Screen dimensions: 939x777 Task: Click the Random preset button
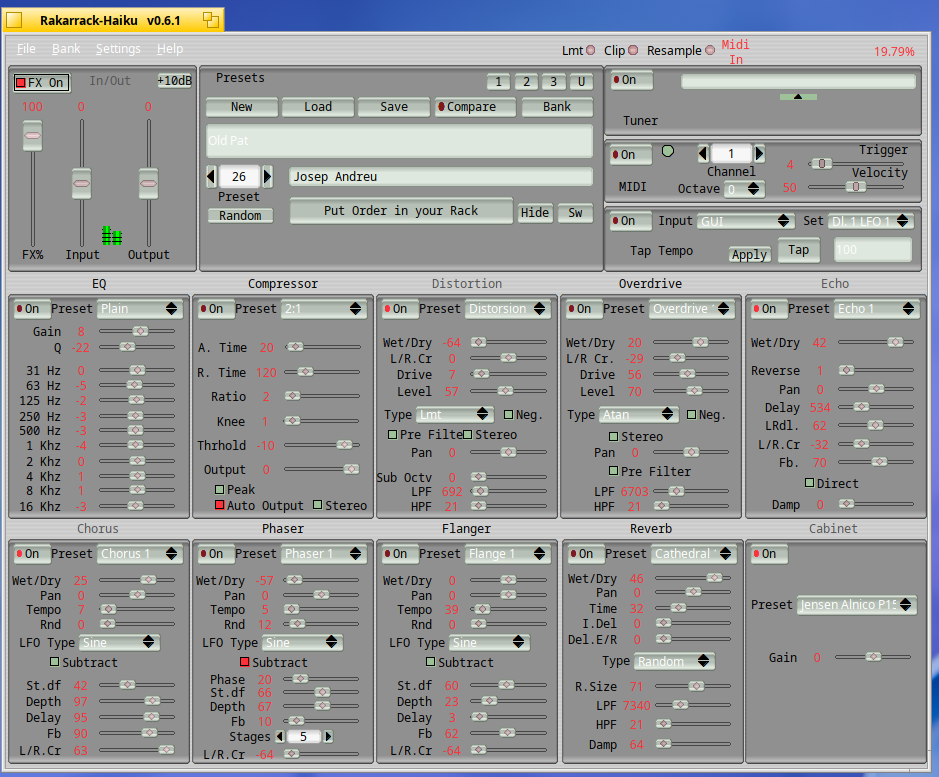click(240, 216)
